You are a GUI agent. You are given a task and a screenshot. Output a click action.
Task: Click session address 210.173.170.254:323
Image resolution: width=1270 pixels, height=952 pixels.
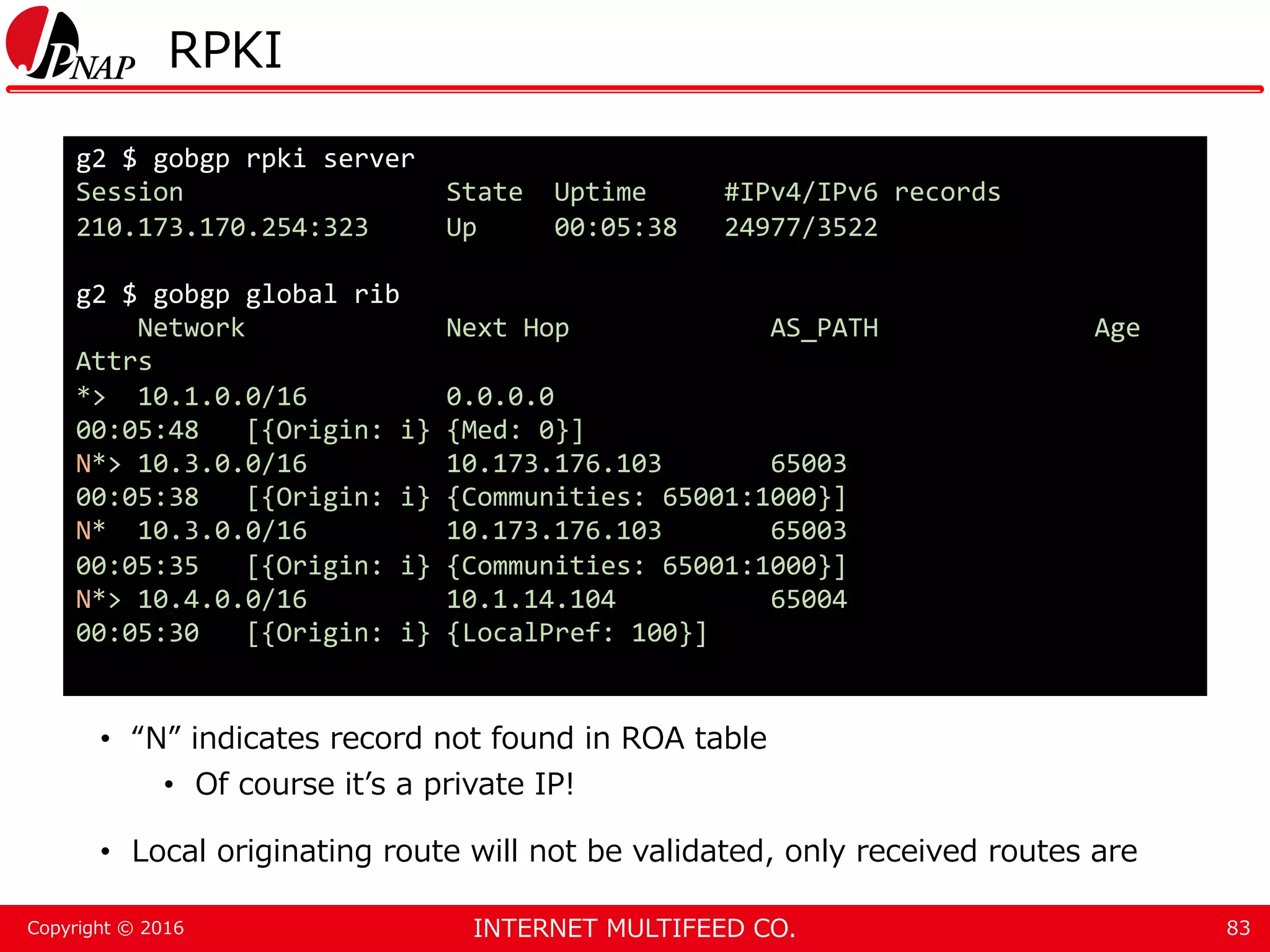coord(222,227)
